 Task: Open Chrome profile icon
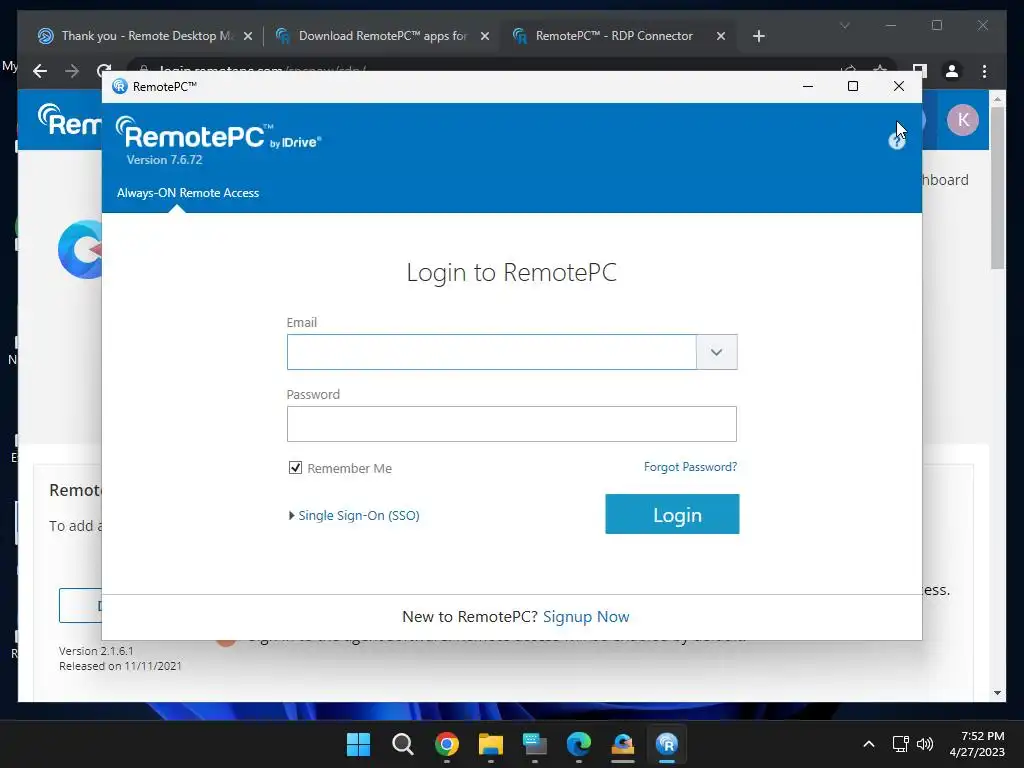[x=952, y=71]
